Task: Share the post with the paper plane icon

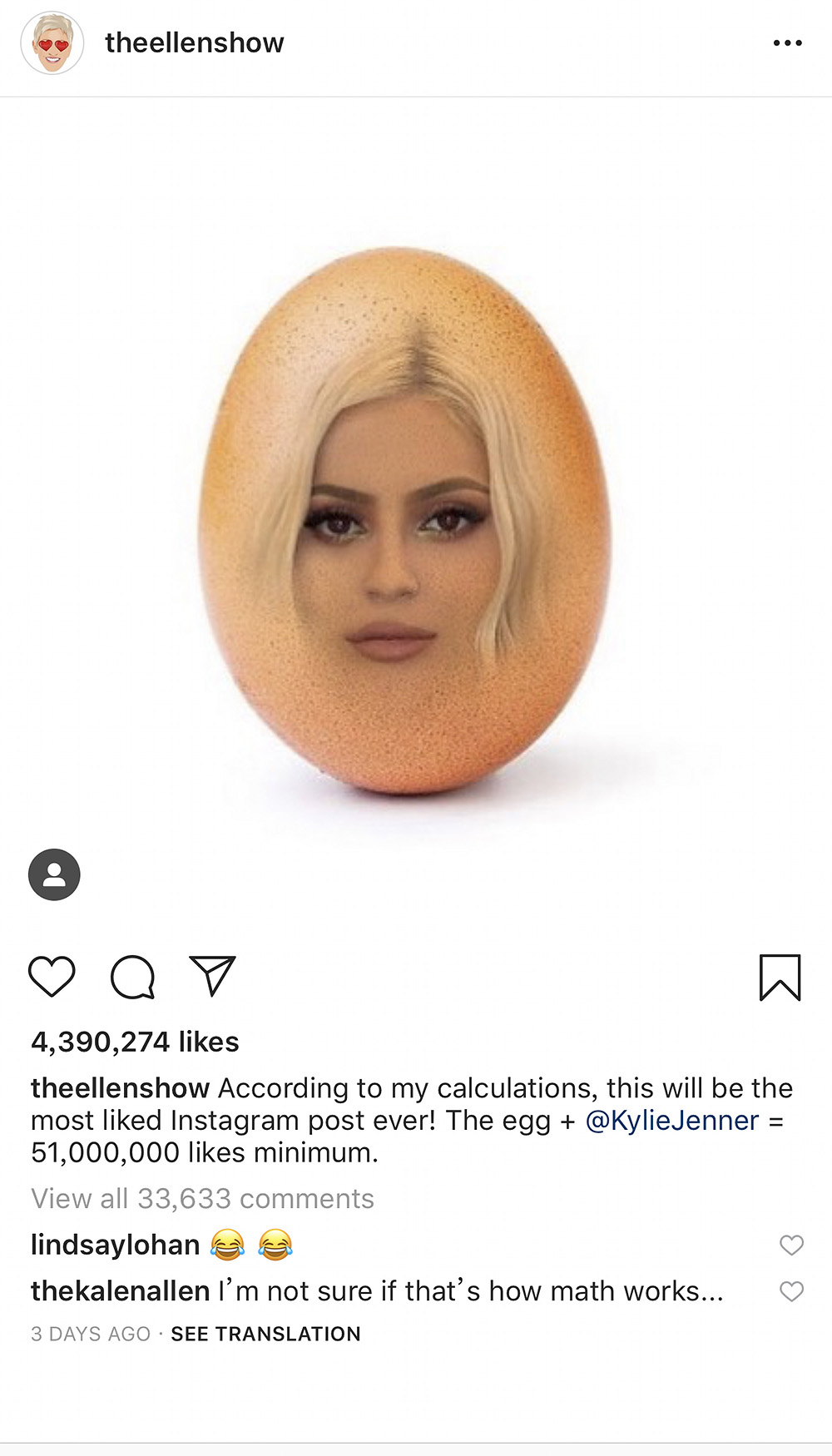Action: (x=213, y=975)
